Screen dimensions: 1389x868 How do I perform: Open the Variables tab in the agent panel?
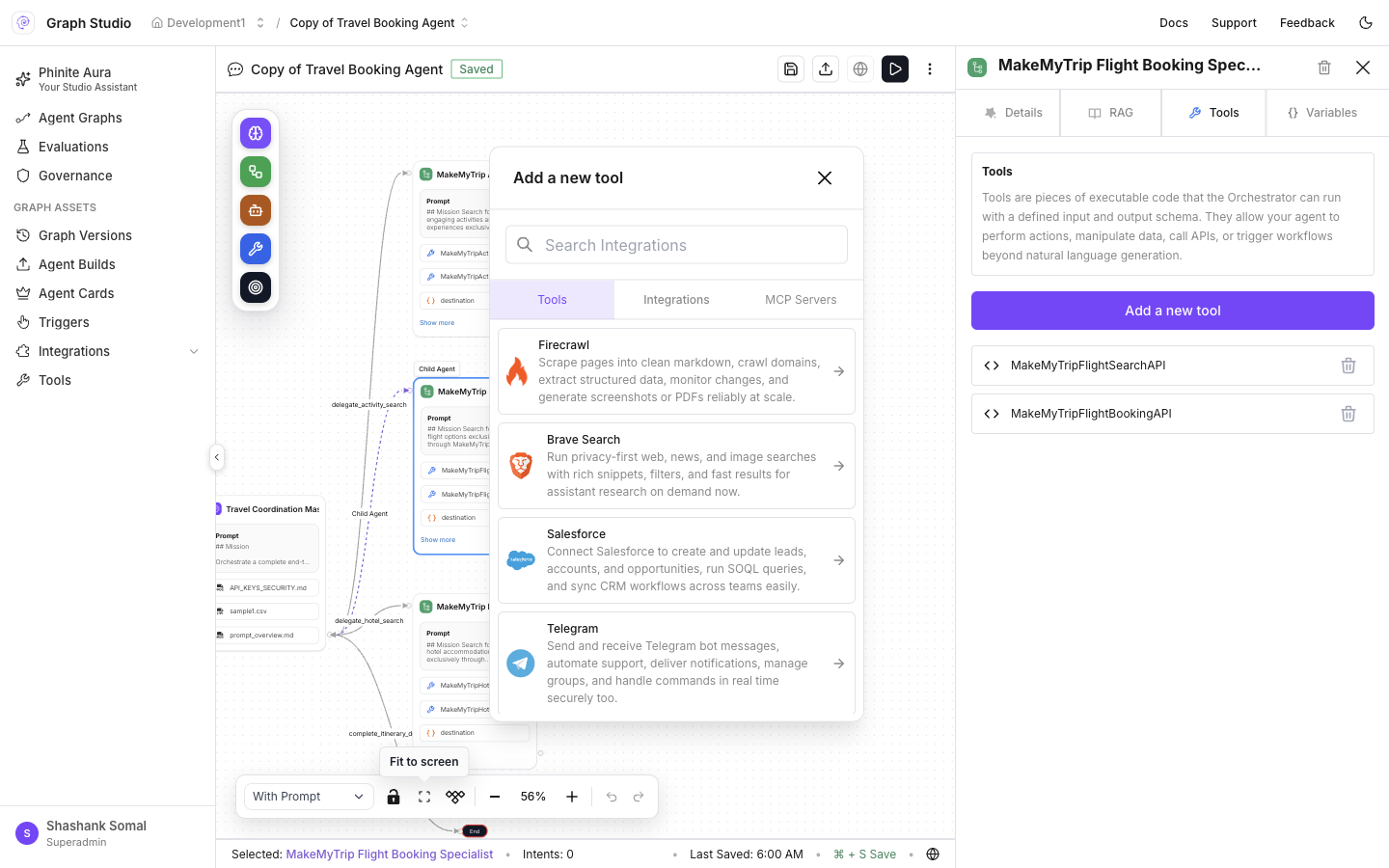1322,113
